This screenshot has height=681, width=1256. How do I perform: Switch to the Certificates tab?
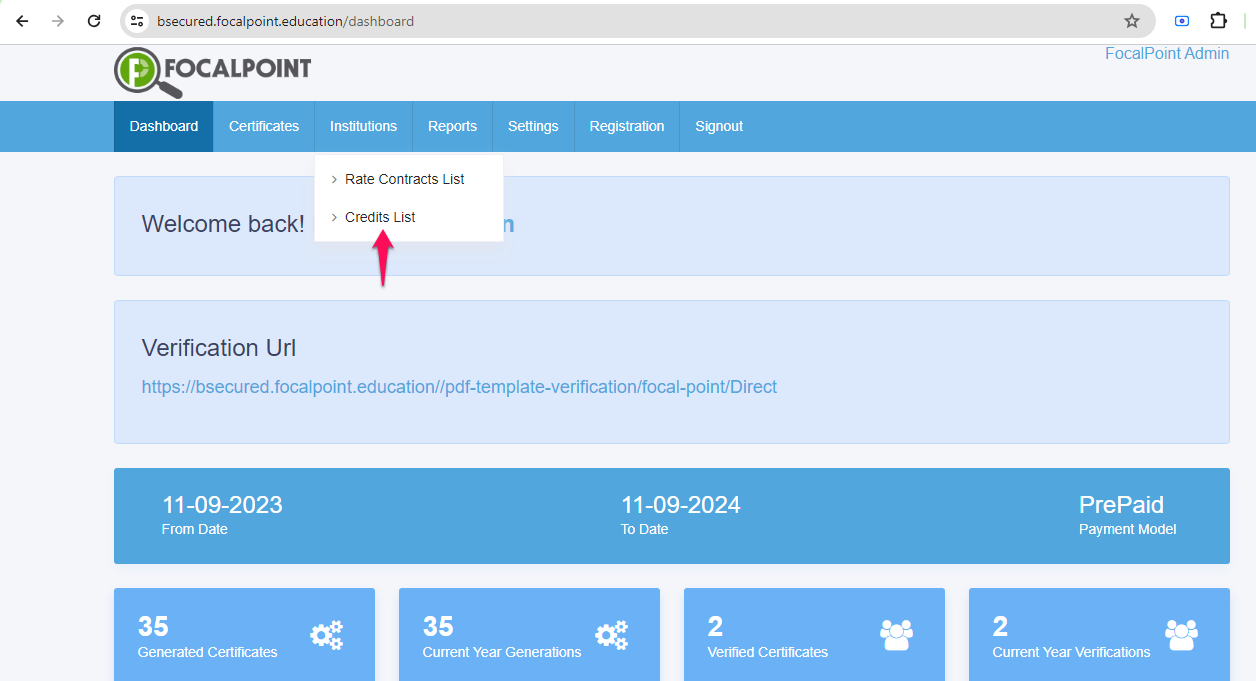[x=263, y=126]
